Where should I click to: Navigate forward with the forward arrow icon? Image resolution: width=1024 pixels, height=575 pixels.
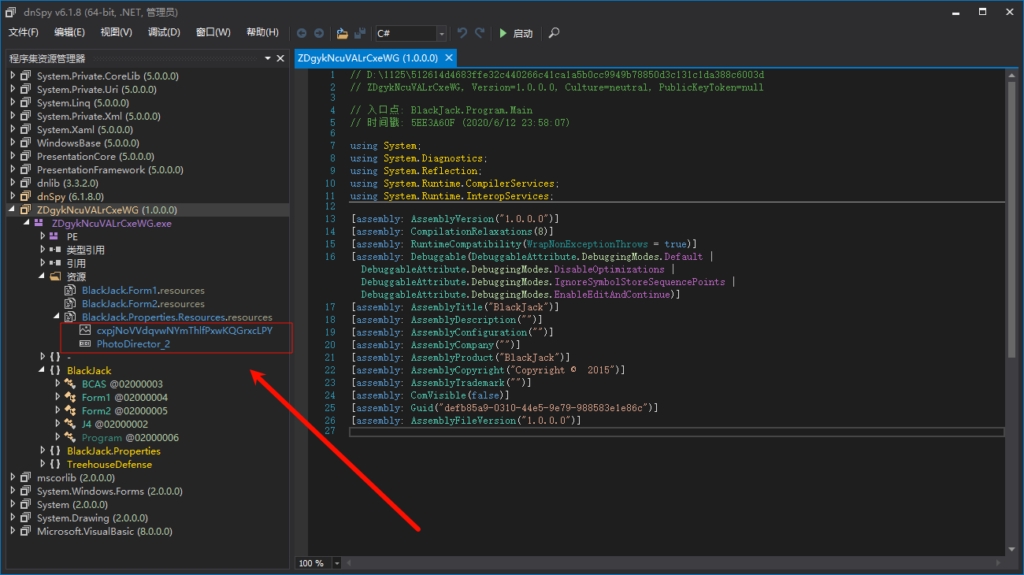point(319,33)
